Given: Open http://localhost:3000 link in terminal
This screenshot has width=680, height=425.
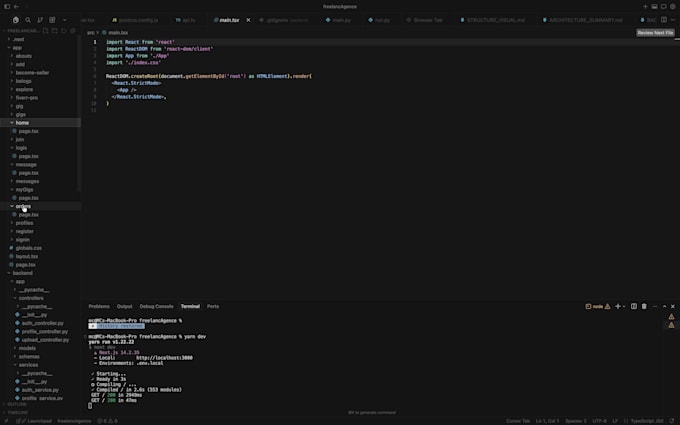Looking at the screenshot, I should tap(164, 358).
